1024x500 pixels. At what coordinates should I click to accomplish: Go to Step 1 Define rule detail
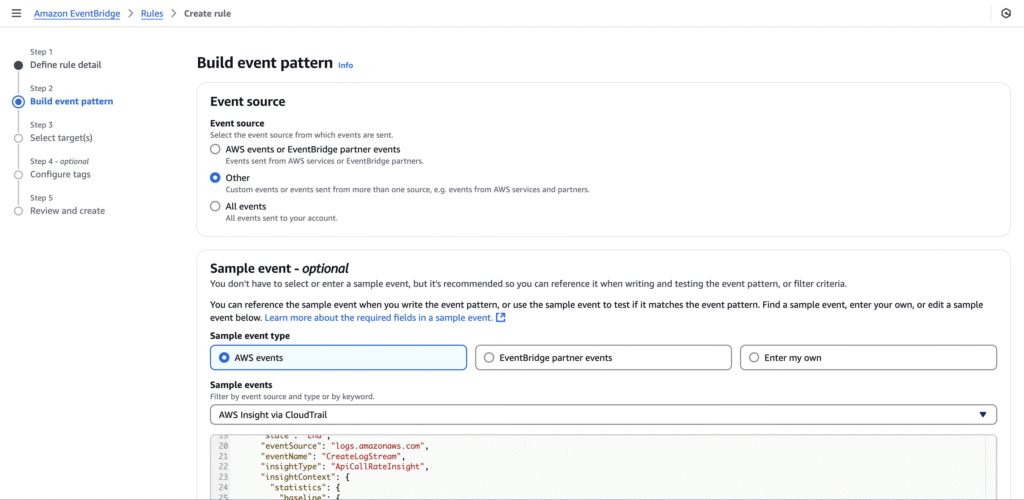point(65,65)
